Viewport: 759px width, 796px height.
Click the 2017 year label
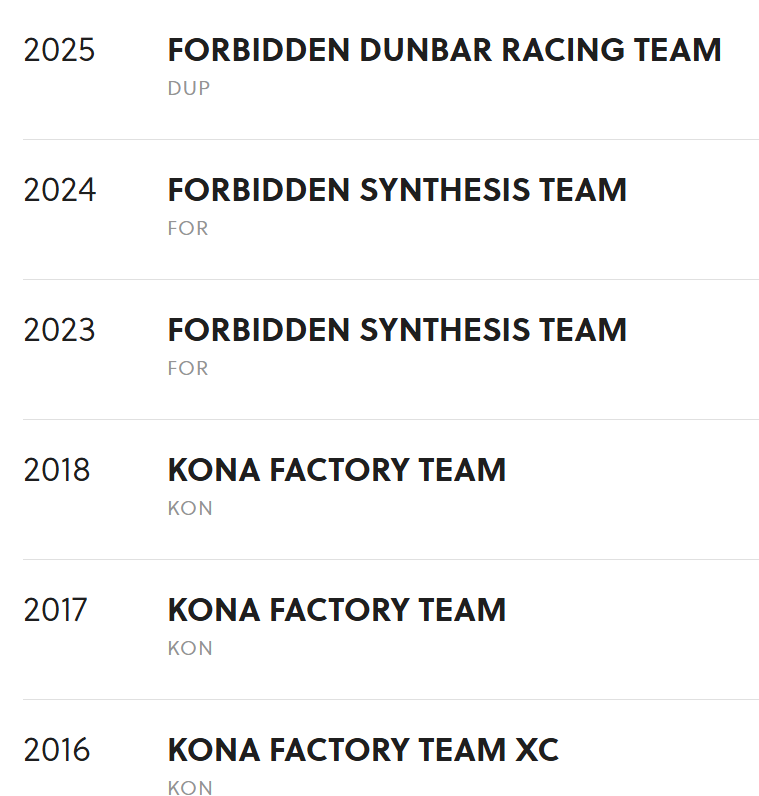(56, 610)
